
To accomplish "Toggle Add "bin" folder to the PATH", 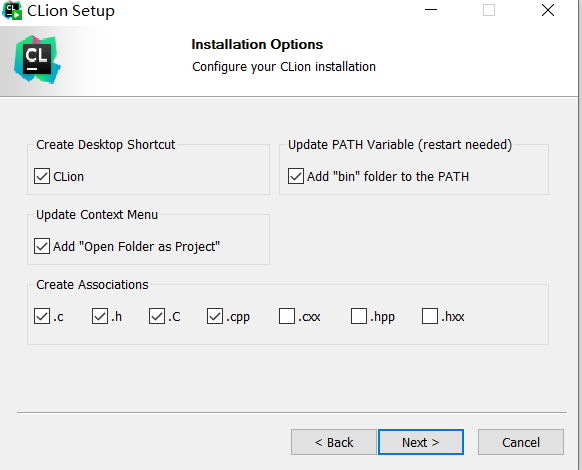I will [296, 176].
